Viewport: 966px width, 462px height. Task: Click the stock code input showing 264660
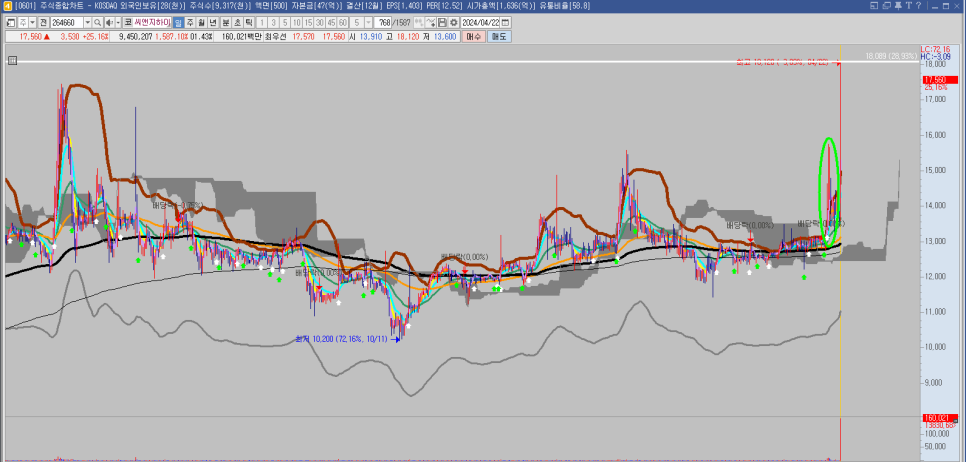(67, 23)
